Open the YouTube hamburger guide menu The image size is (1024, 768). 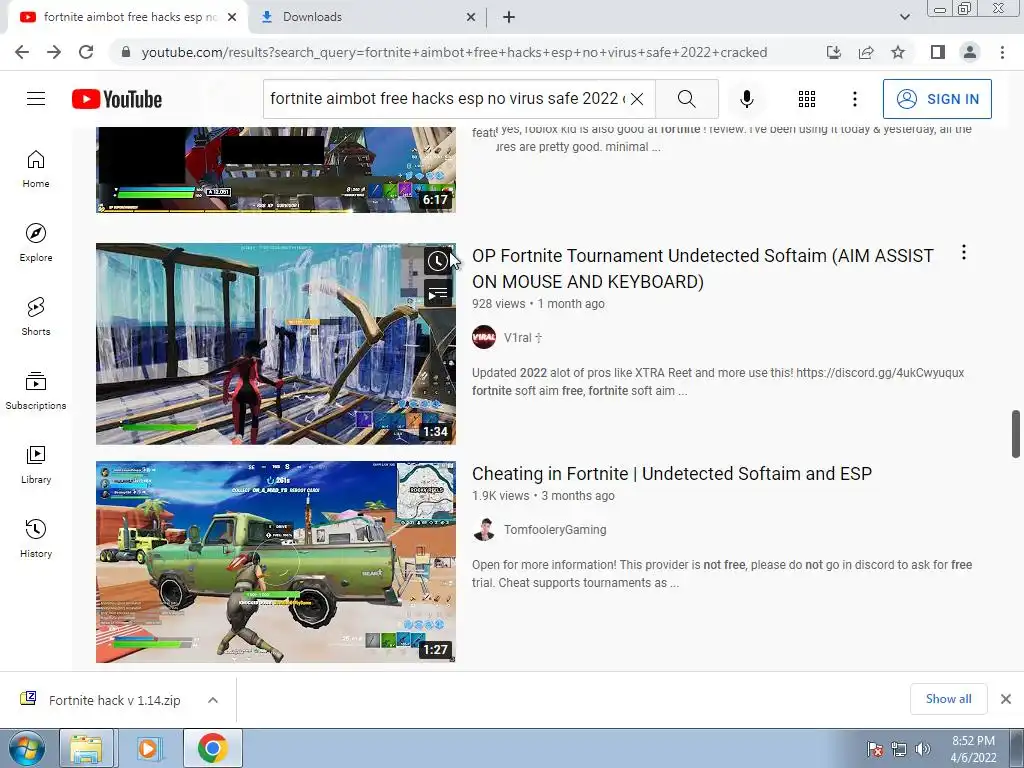pos(36,99)
